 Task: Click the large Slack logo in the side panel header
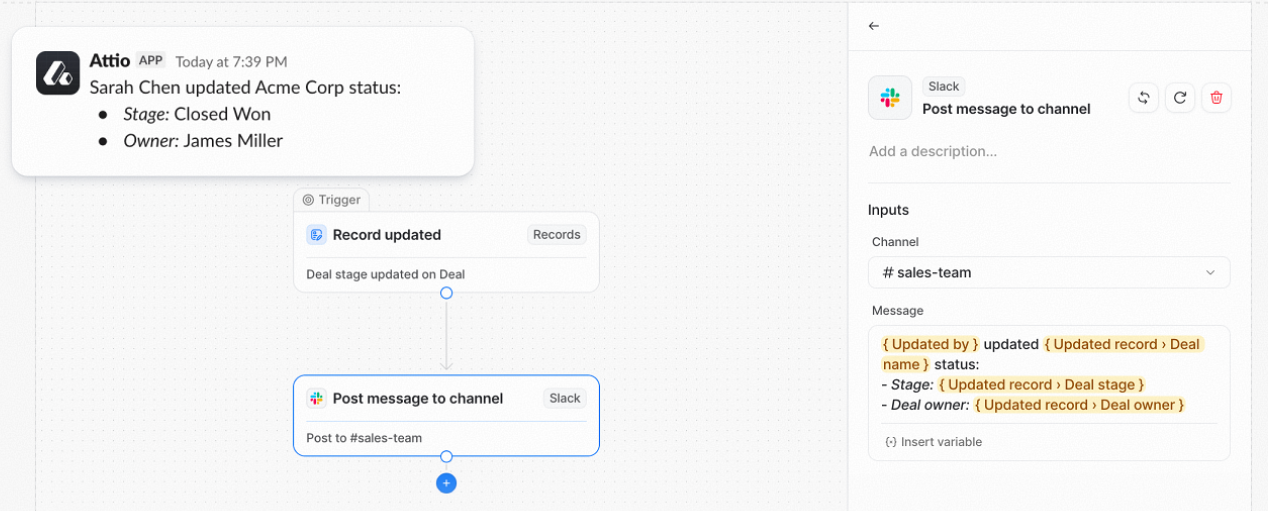pos(890,98)
